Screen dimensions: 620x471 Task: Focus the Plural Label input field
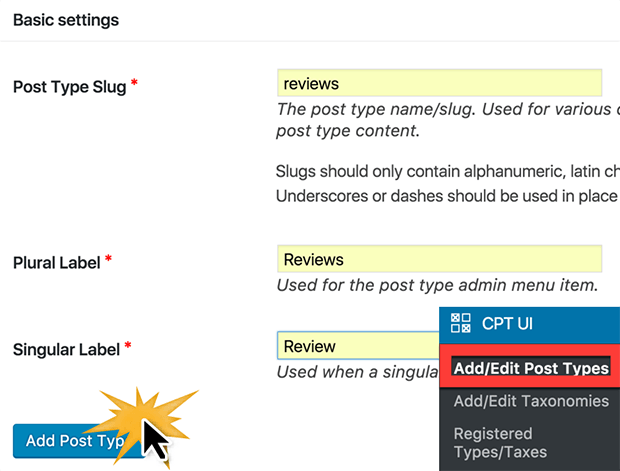439,259
